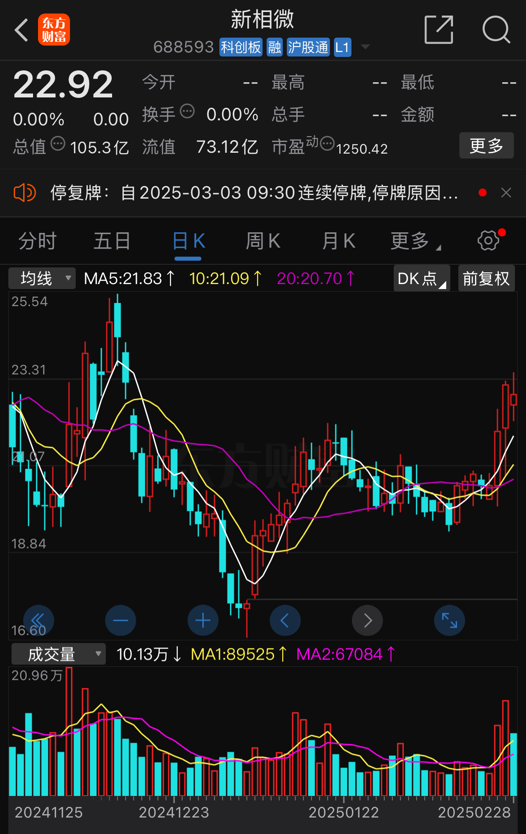526x834 pixels.
Task: Tap info icon next to 市盈
Action: point(328,144)
